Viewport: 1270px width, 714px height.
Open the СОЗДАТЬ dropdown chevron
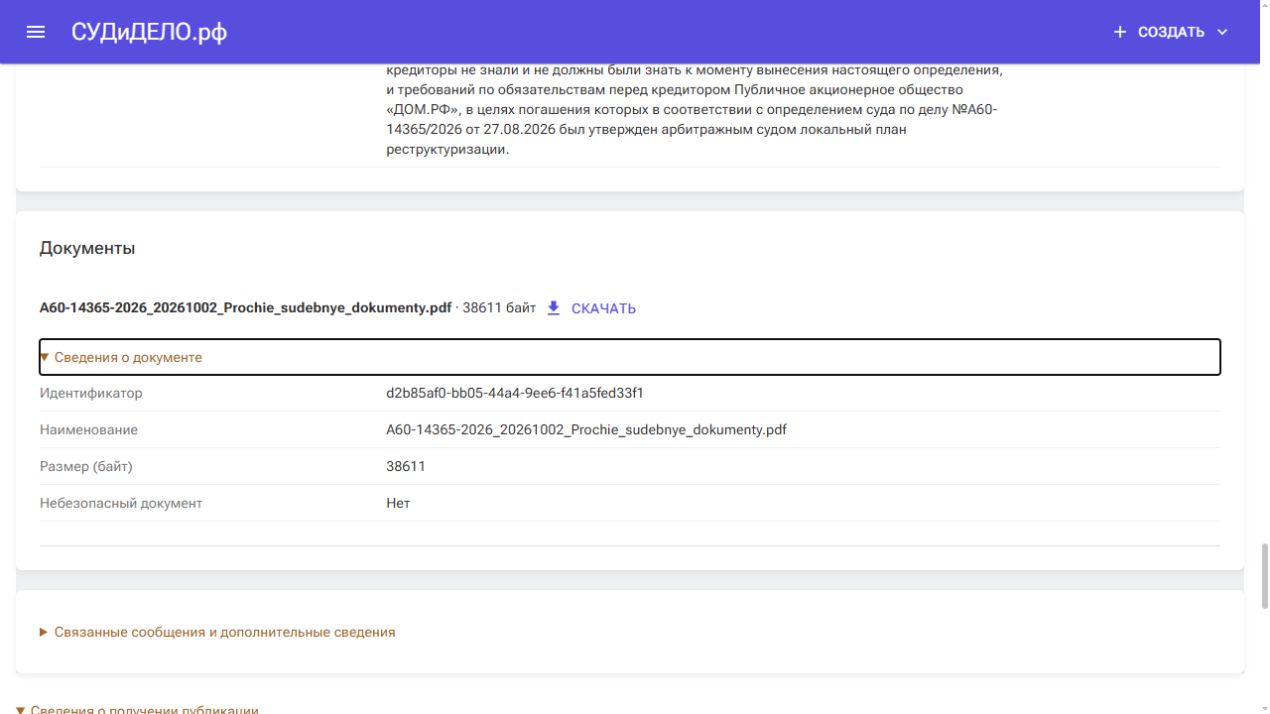(x=1221, y=32)
